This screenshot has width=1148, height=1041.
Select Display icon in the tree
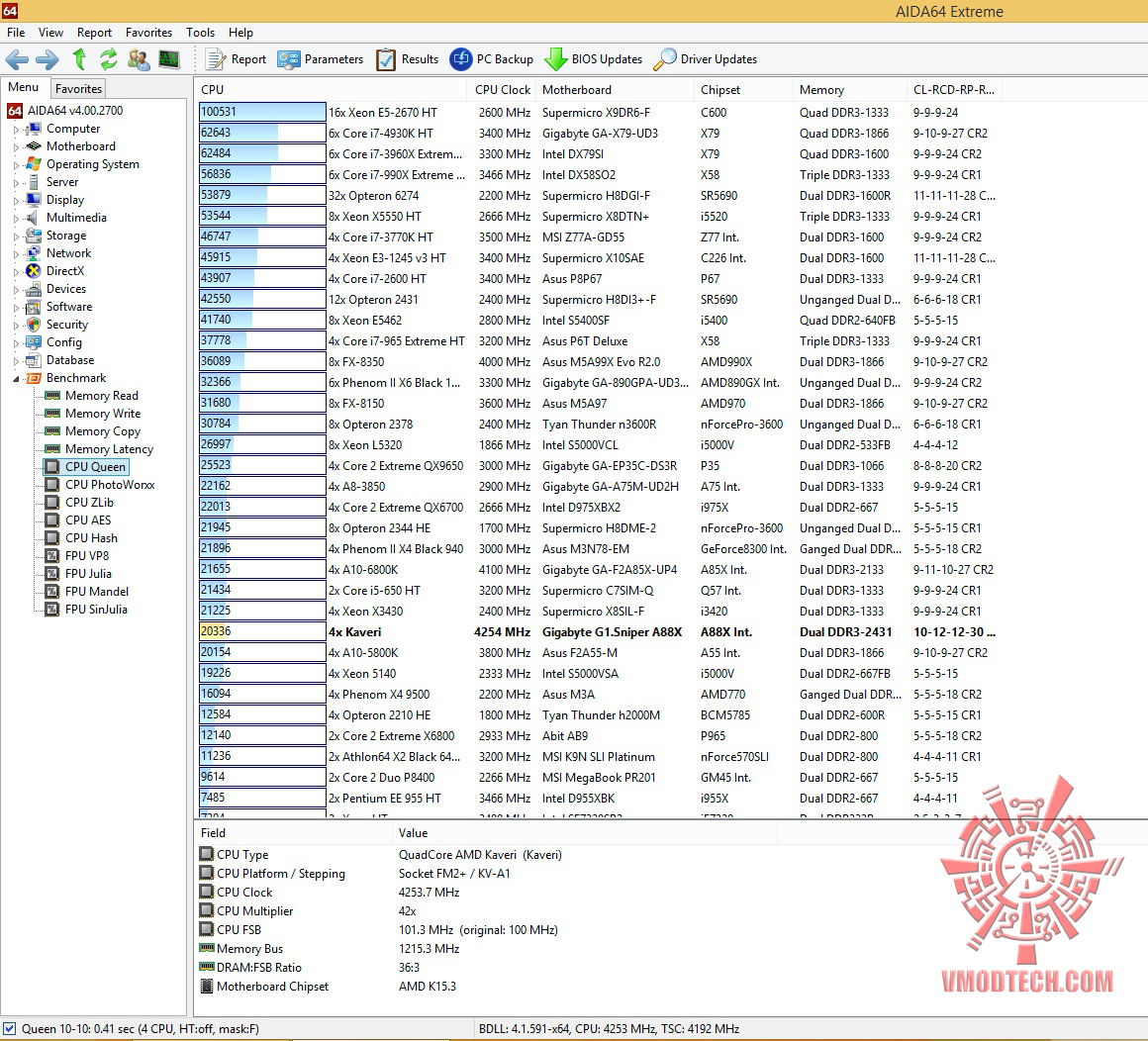coord(33,200)
